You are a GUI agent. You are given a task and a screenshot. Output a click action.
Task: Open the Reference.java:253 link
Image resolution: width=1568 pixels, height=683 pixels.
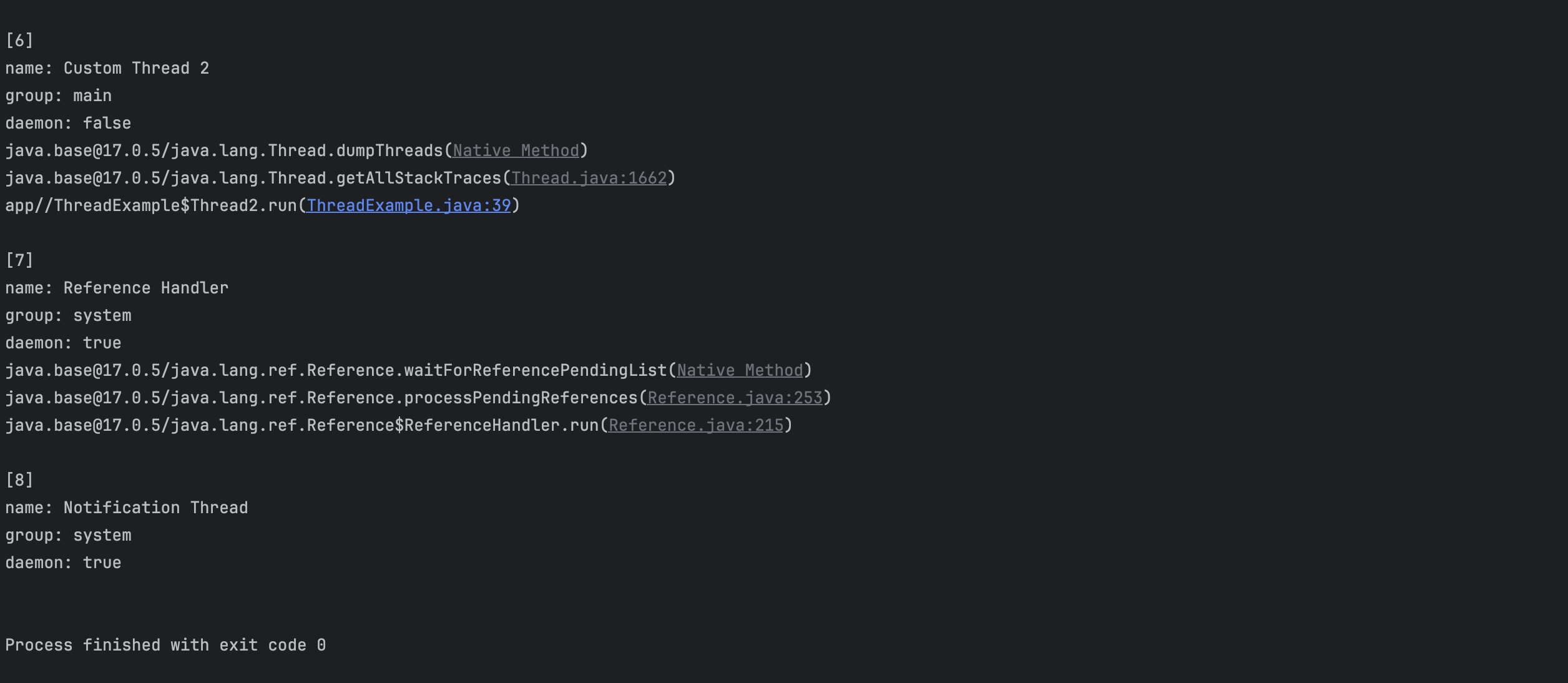pos(735,398)
